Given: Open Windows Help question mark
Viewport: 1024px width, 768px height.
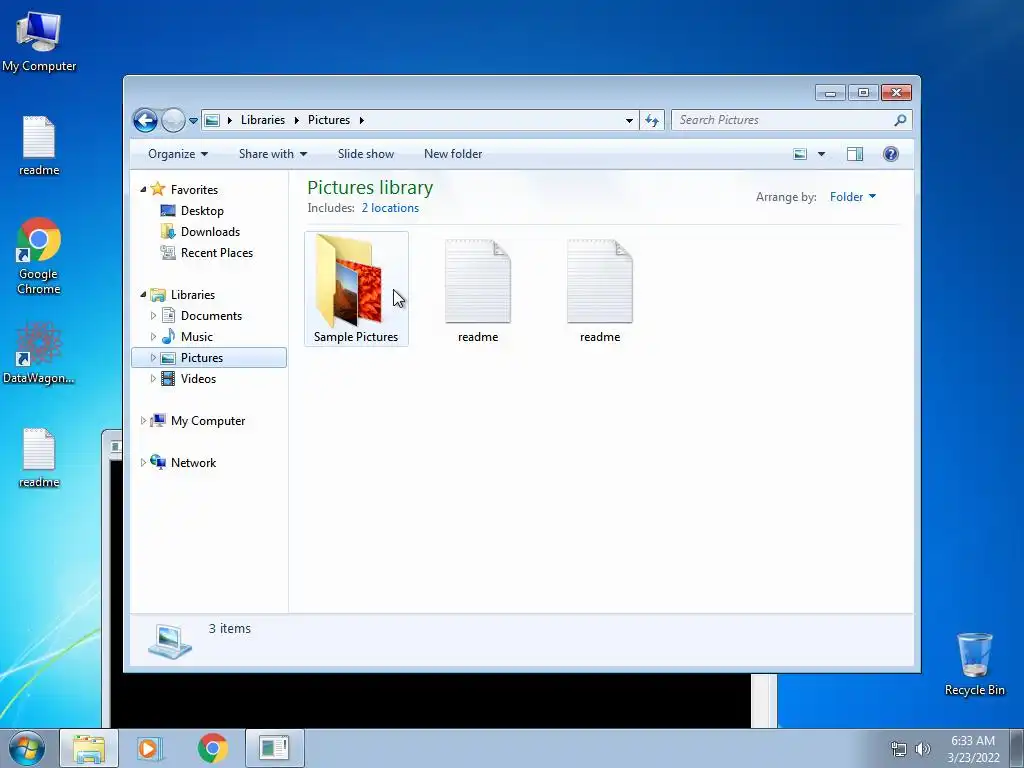Looking at the screenshot, I should point(891,154).
